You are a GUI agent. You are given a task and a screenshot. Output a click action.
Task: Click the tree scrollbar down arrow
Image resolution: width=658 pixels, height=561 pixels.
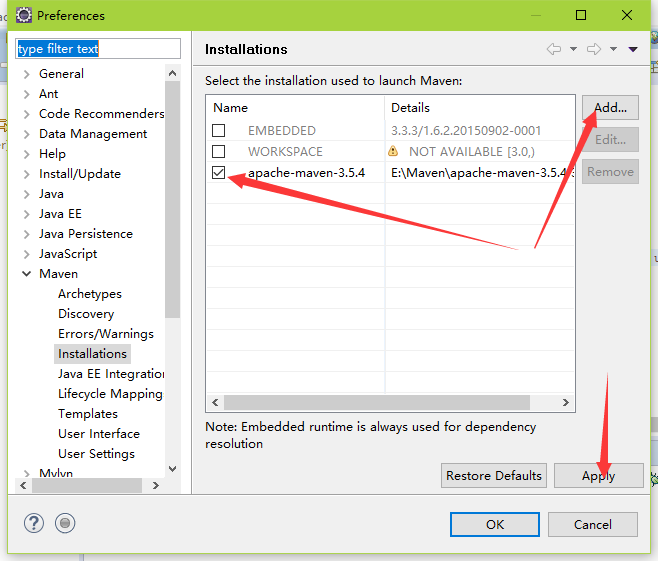172,469
